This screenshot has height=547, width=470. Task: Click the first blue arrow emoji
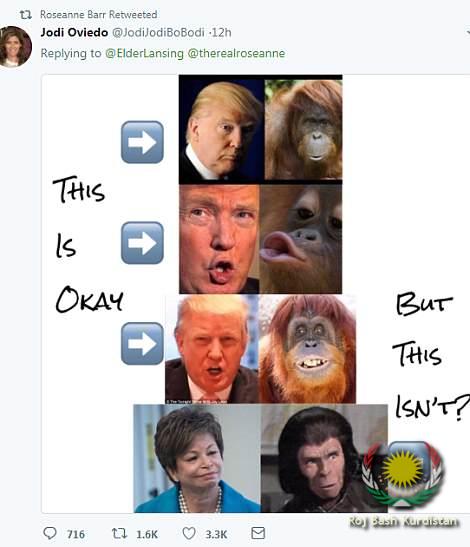coord(142,142)
